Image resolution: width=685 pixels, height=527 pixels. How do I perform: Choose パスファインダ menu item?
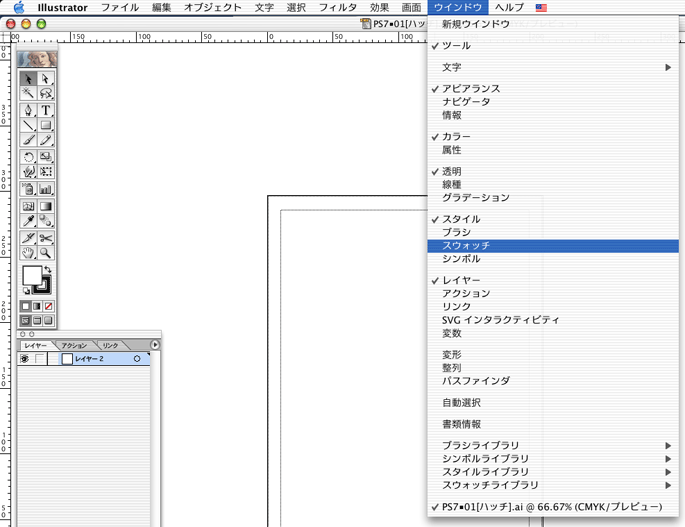[553, 381]
